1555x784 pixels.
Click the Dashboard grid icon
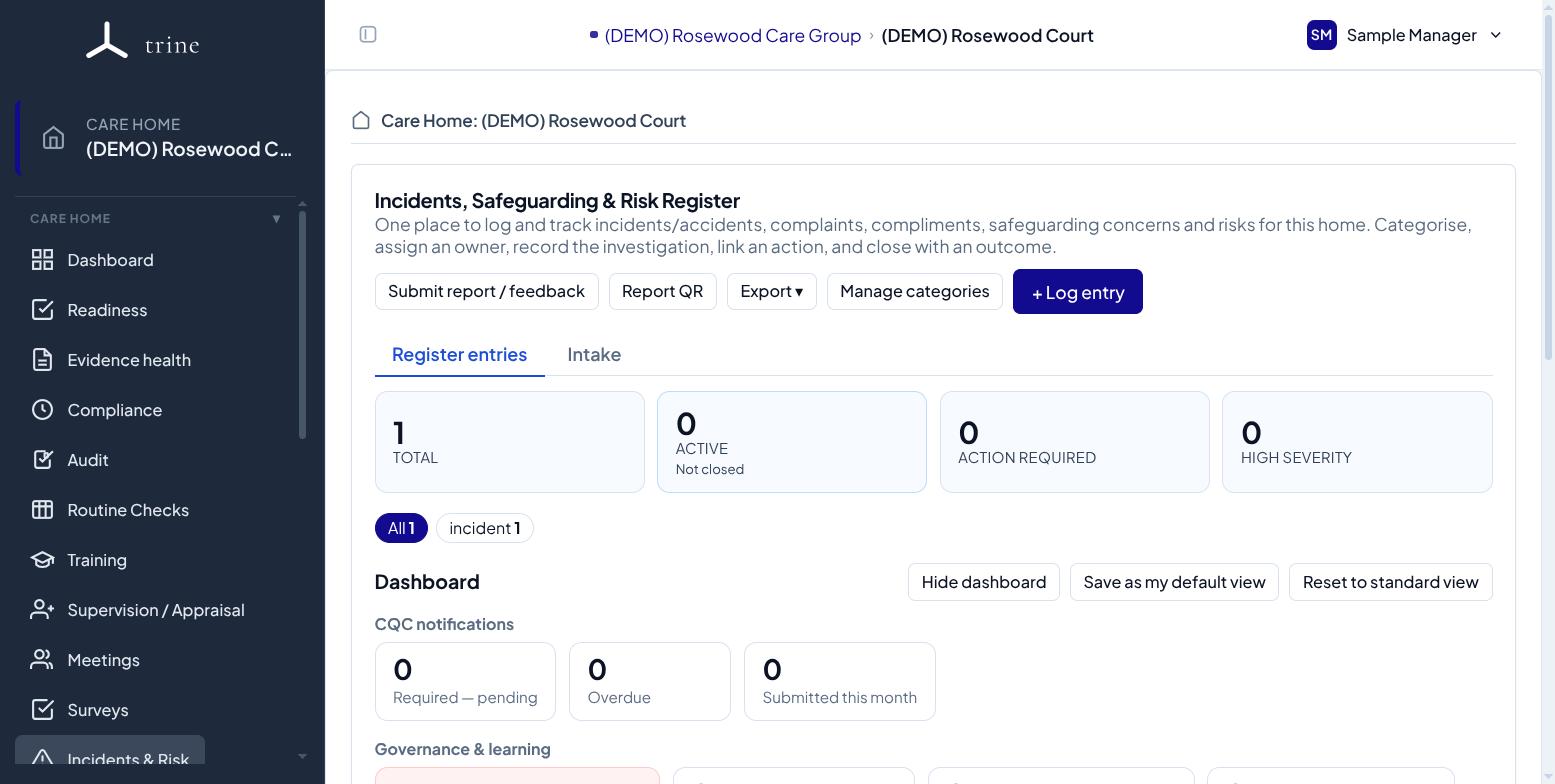tap(42, 260)
